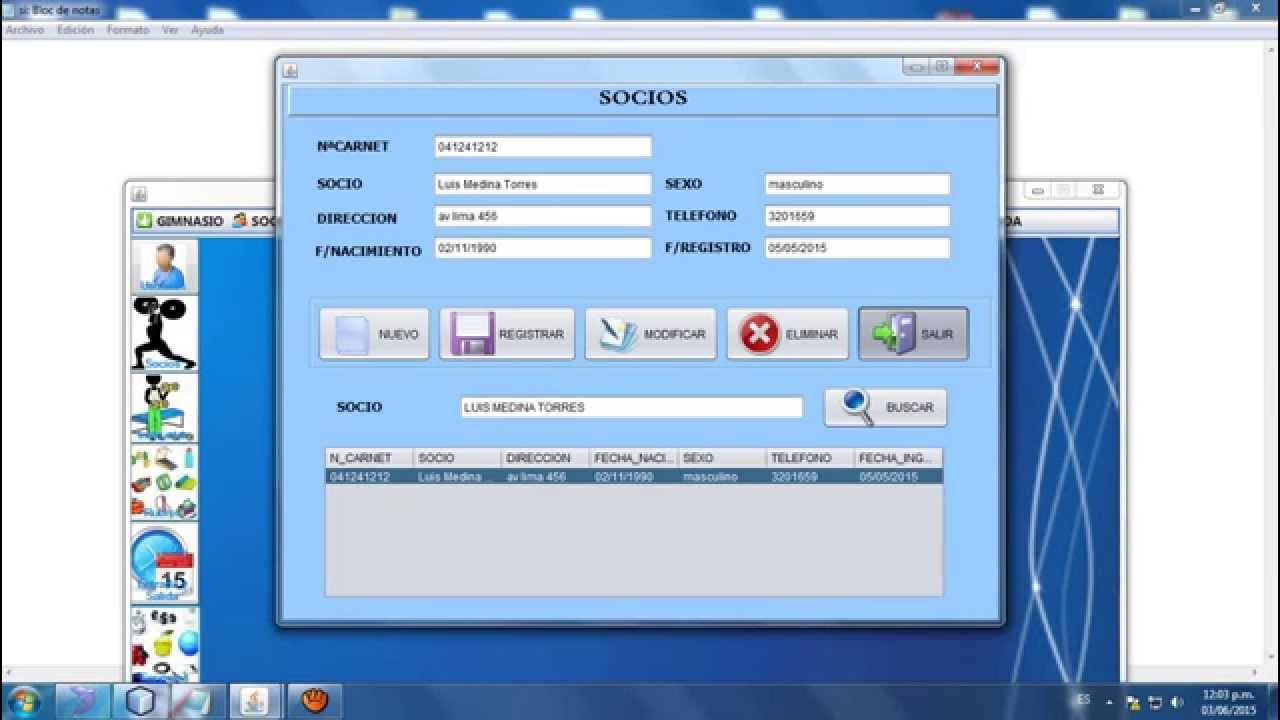Viewport: 1280px width, 720px height.
Task: Click the DIRECCION input field
Action: click(x=543, y=216)
